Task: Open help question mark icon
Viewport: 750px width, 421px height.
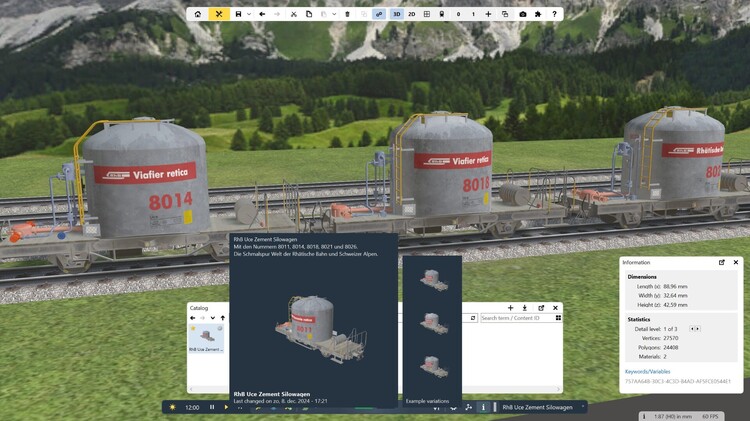Action: (x=554, y=14)
